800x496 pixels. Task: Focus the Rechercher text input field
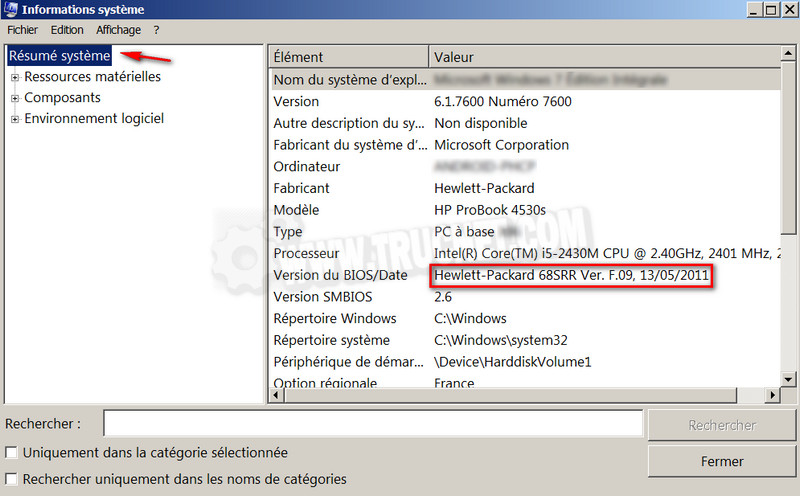[372, 424]
